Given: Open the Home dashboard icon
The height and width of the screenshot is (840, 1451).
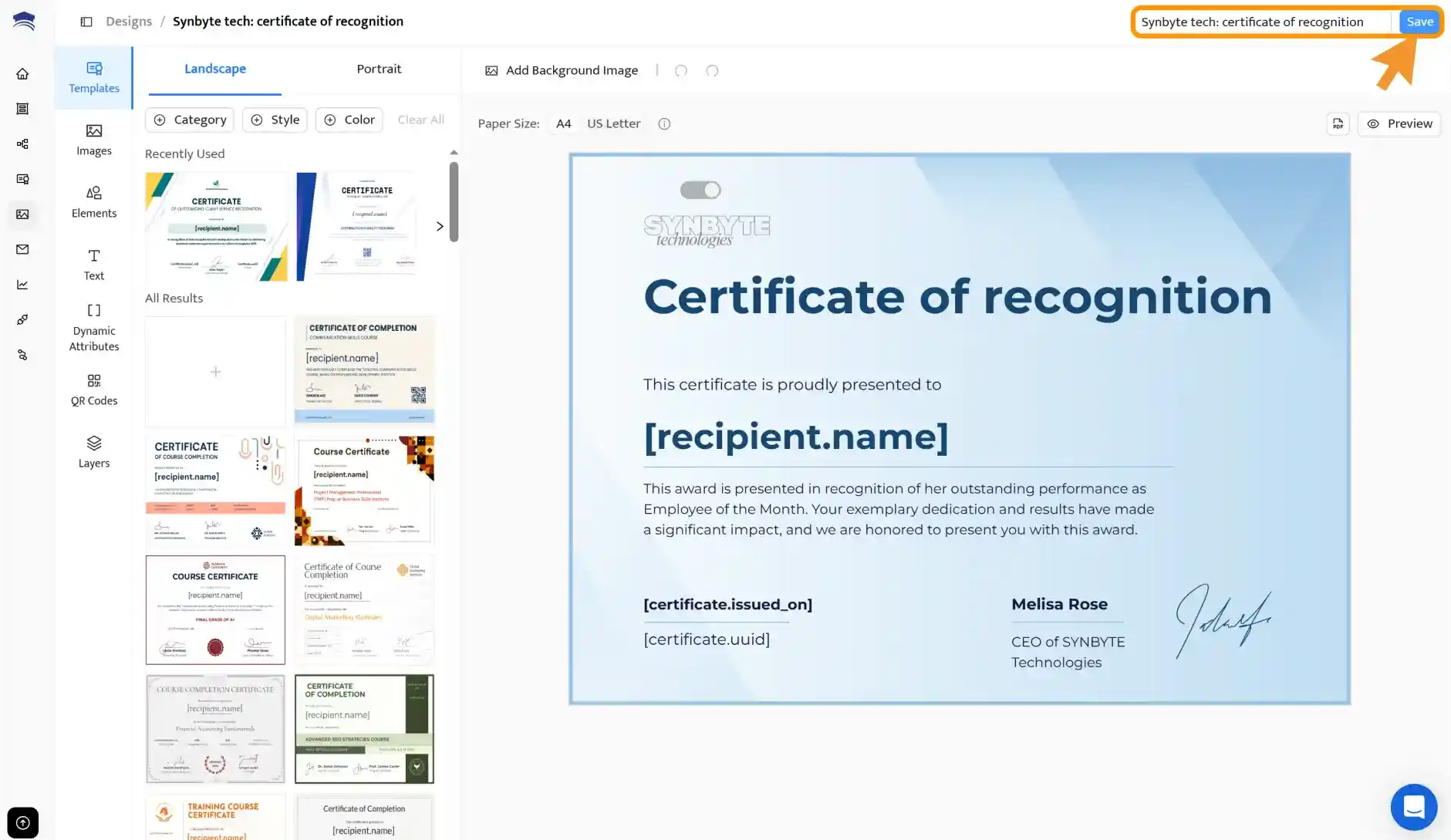Looking at the screenshot, I should pyautogui.click(x=22, y=73).
